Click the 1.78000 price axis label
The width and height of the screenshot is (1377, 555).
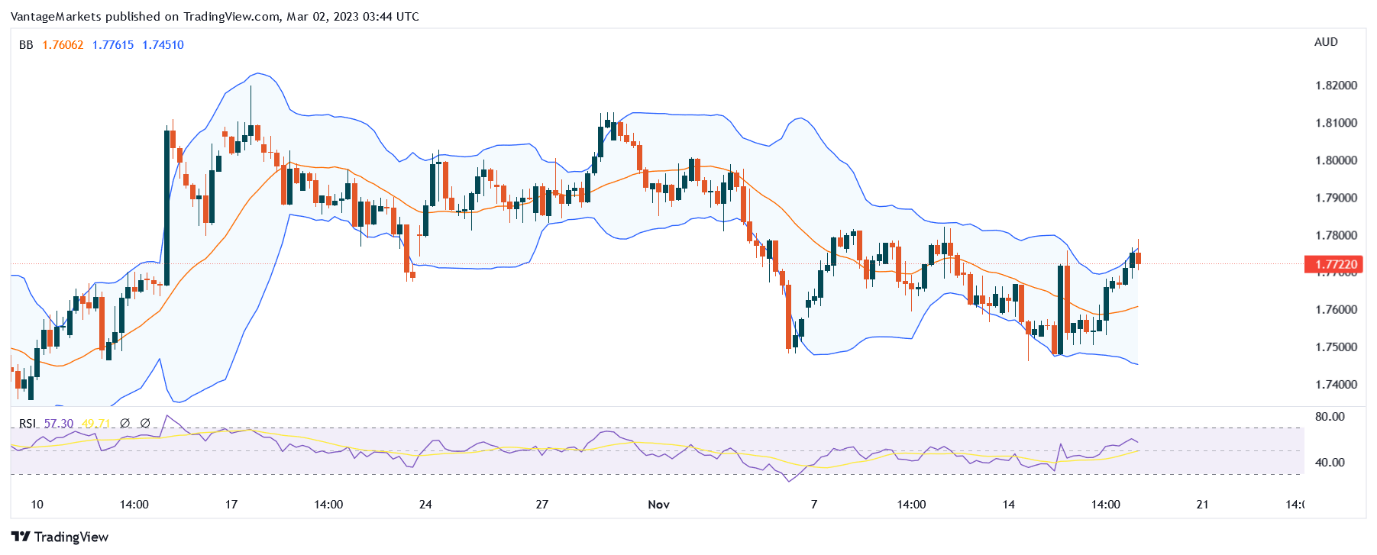tap(1336, 235)
